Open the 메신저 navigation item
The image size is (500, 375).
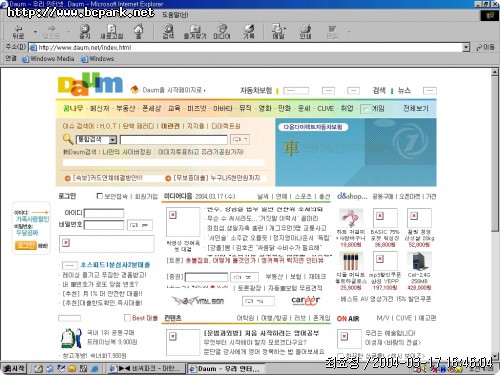(x=100, y=108)
